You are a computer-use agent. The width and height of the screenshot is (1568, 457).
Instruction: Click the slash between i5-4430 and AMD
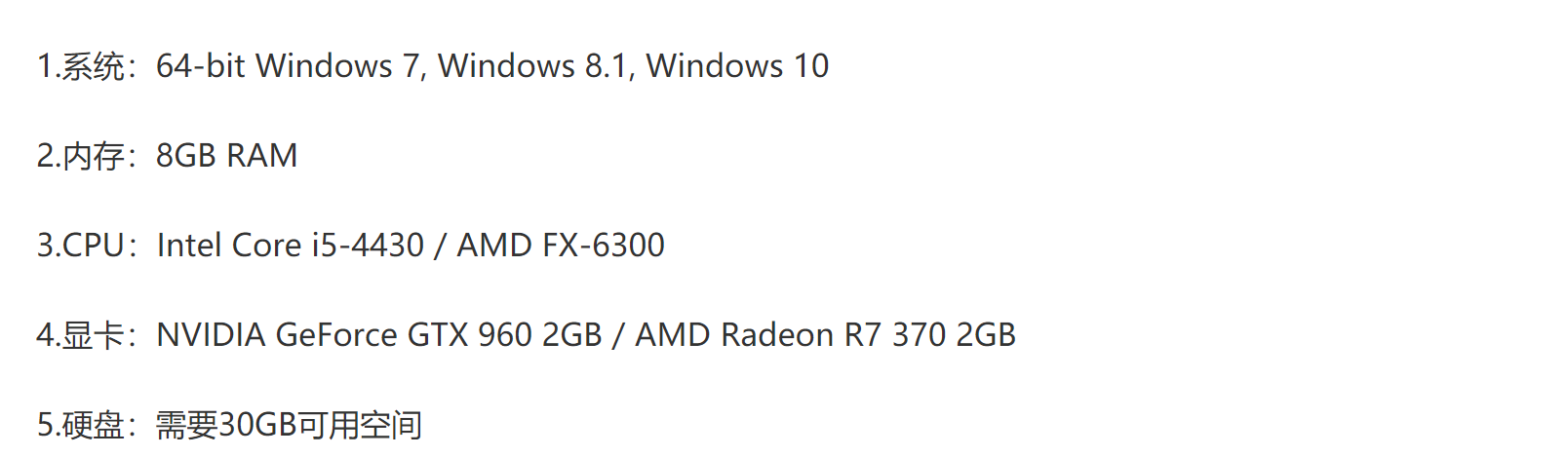440,246
